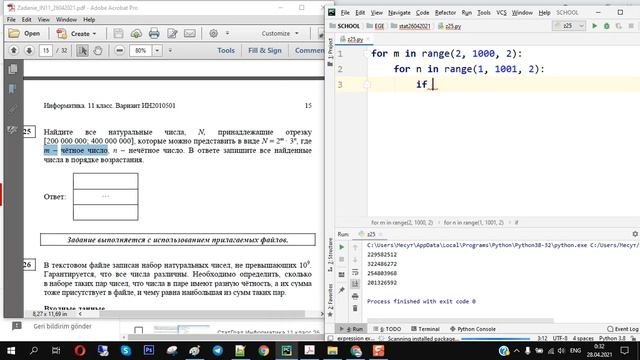Image resolution: width=640 pixels, height=360 pixels.
Task: Go to next page with down arrow
Action: click(29, 51)
